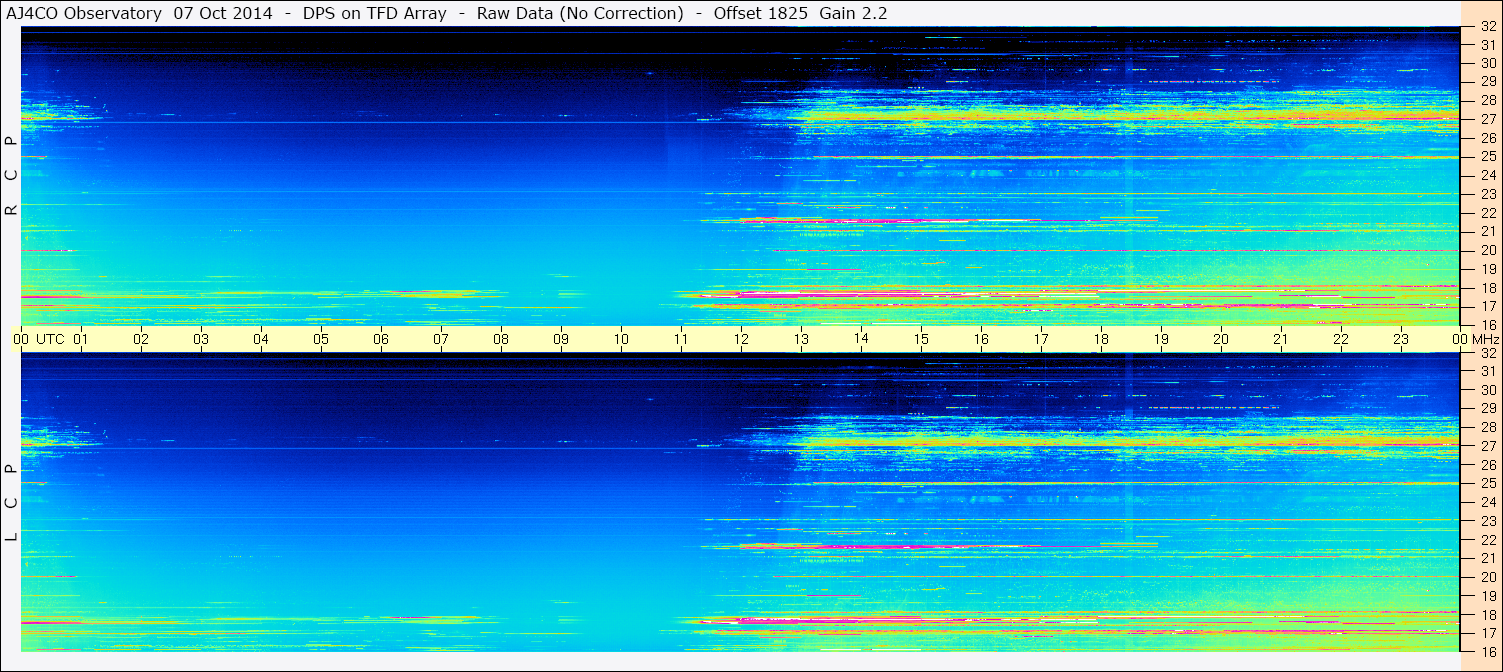Click the 28 MHz tick on LCP frequency scale
The width and height of the screenshot is (1503, 672).
(1487, 427)
